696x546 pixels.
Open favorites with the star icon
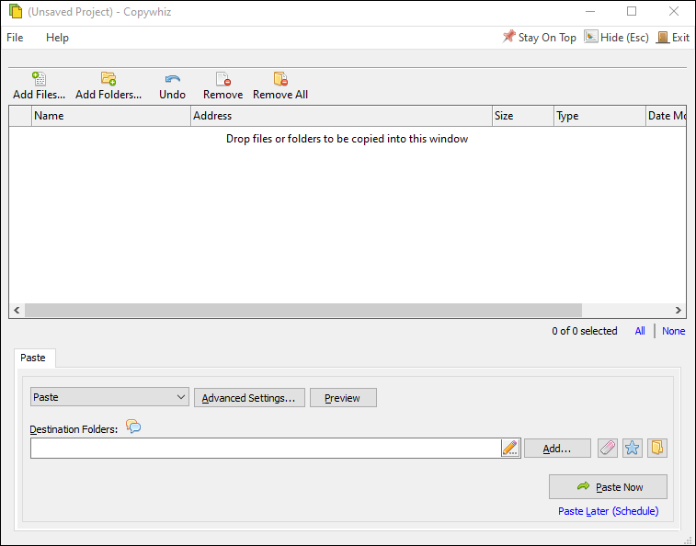632,448
